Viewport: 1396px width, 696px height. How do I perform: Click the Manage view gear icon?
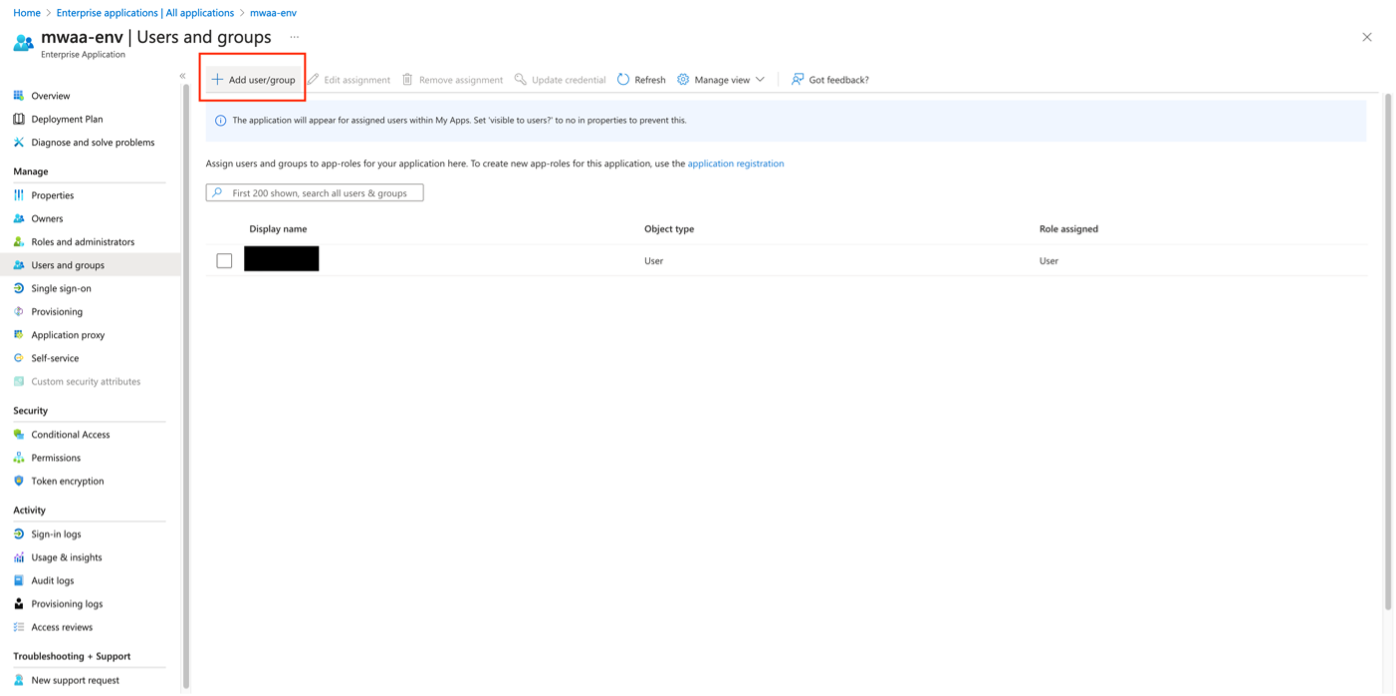683,79
